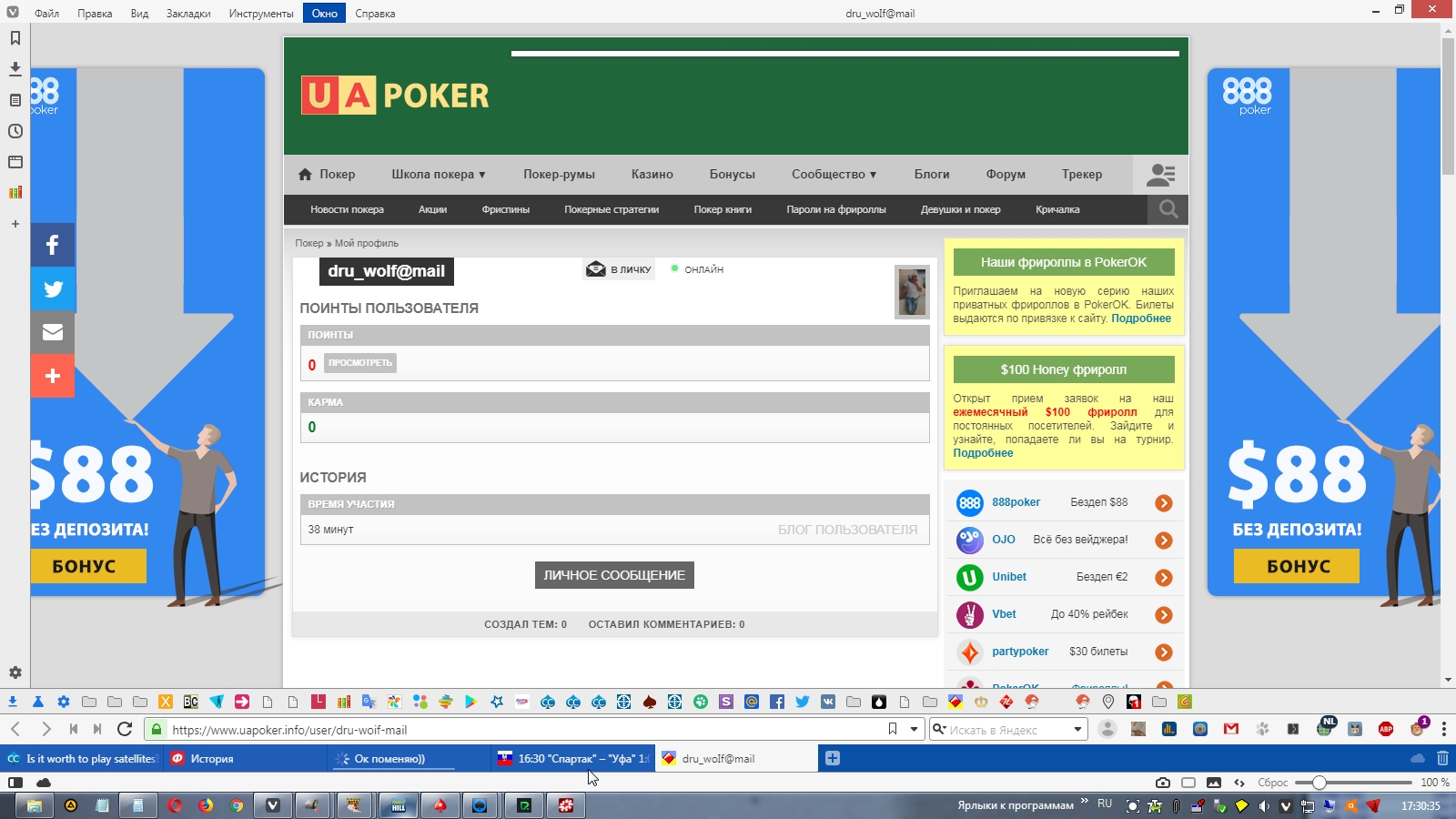Screen dimensions: 1456x819
Task: Go forward to next page
Action: pyautogui.click(x=45, y=729)
